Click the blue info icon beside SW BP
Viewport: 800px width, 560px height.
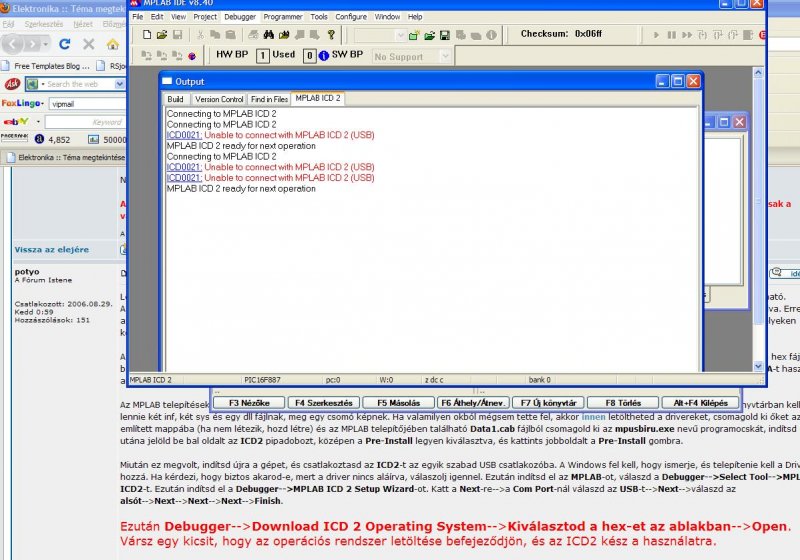pos(323,56)
